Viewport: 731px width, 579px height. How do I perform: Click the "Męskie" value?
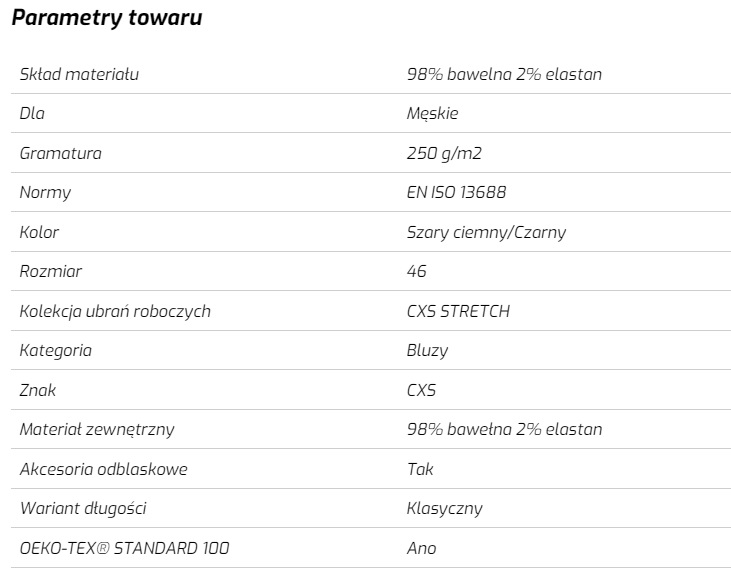tap(432, 114)
